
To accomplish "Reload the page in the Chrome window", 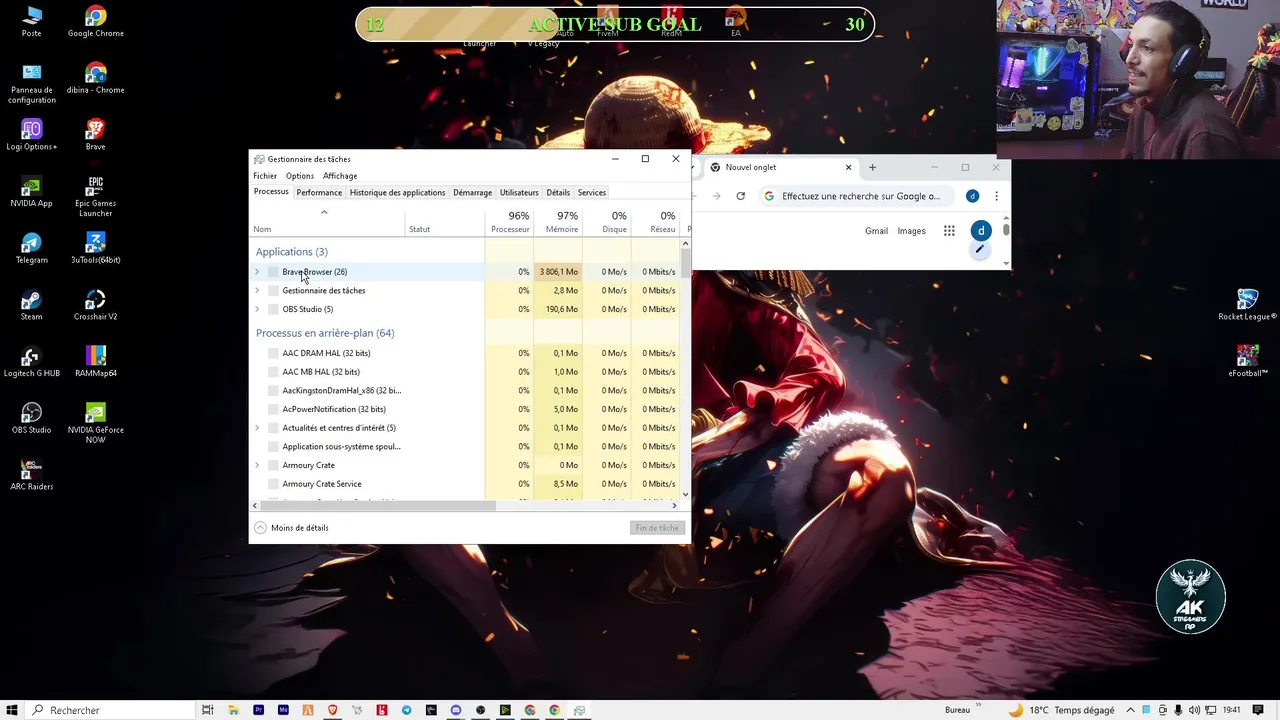I will (740, 196).
